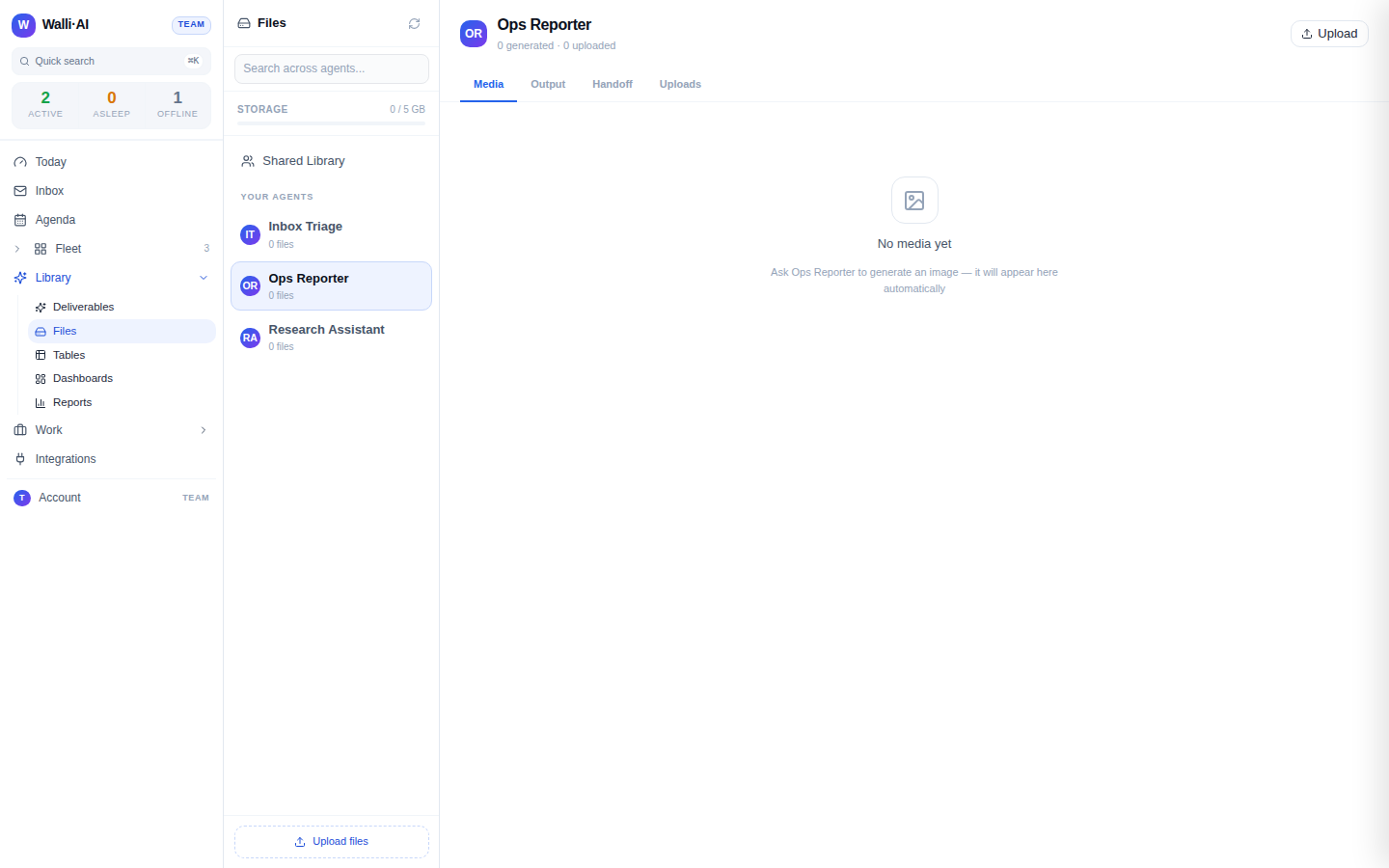Click the Fleet grid icon
The image size is (1389, 868).
pyautogui.click(x=41, y=249)
